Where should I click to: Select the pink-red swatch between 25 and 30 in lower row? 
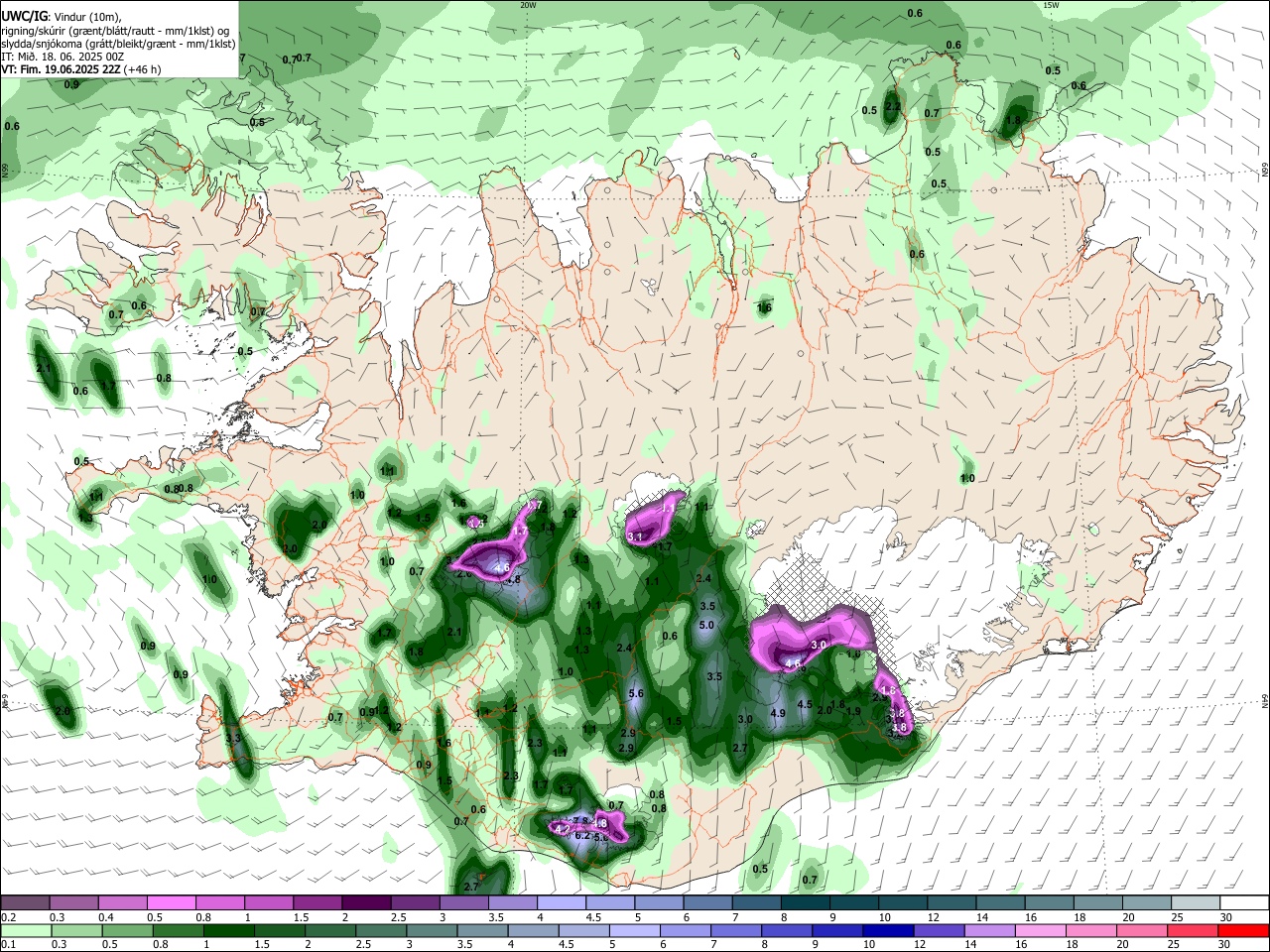[x=1192, y=931]
